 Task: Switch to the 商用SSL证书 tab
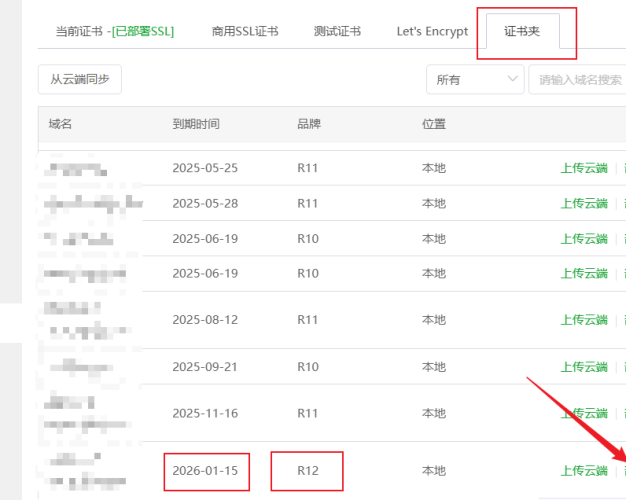pyautogui.click(x=245, y=31)
